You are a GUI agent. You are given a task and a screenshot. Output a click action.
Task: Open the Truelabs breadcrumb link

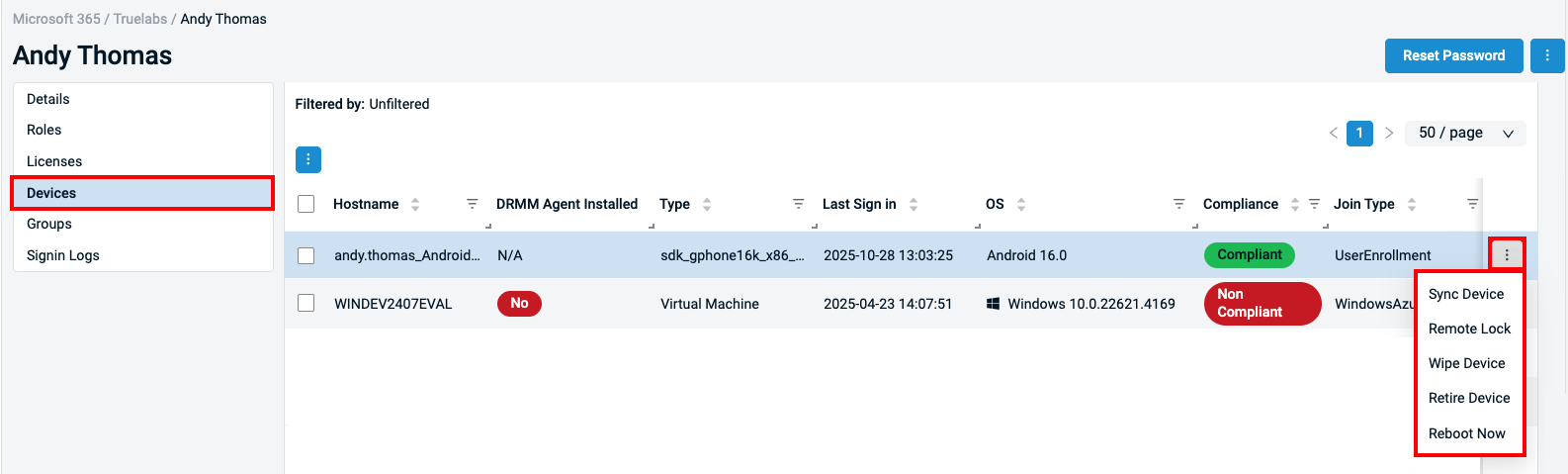[x=140, y=19]
